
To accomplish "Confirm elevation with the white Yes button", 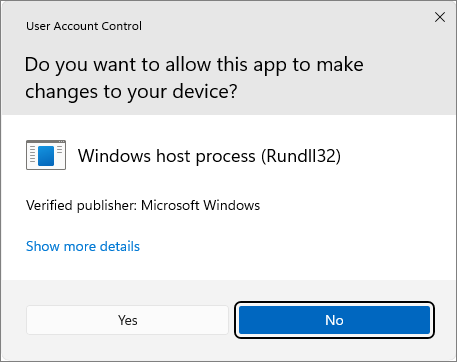I will tap(127, 320).
